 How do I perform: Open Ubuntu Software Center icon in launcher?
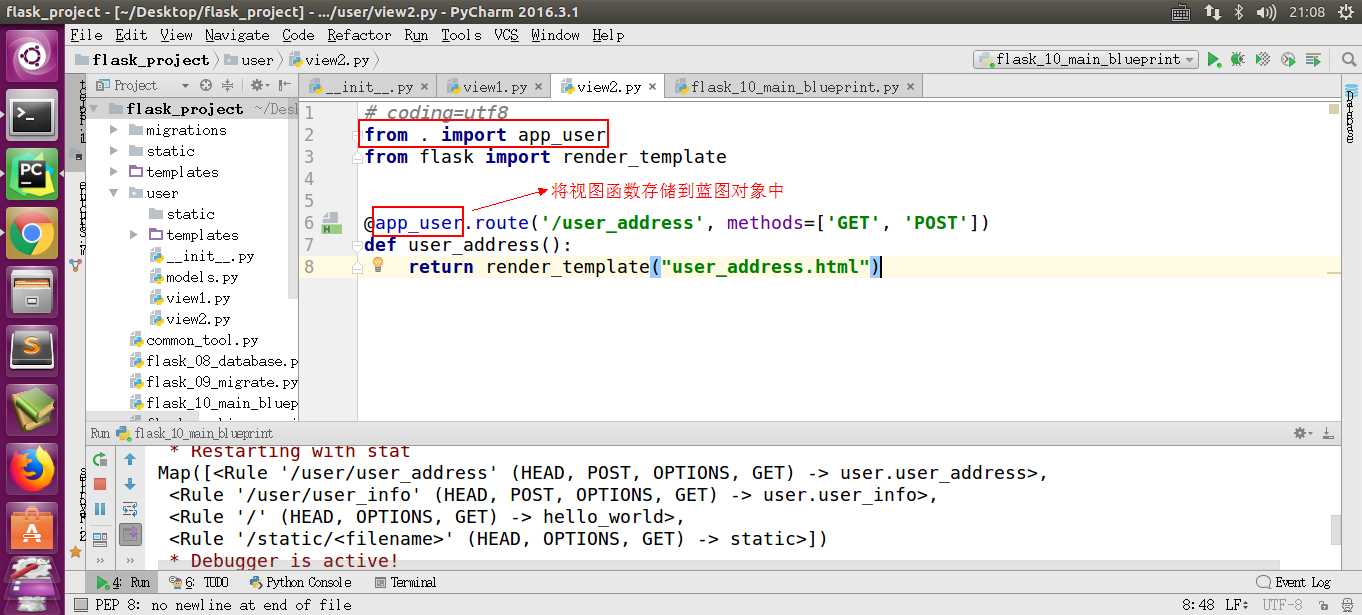32,526
